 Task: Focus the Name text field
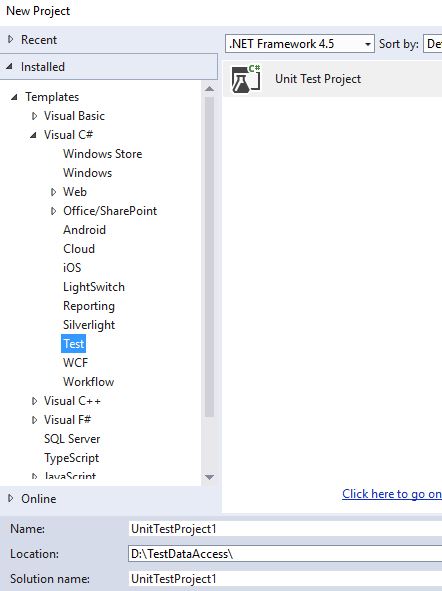pyautogui.click(x=285, y=528)
